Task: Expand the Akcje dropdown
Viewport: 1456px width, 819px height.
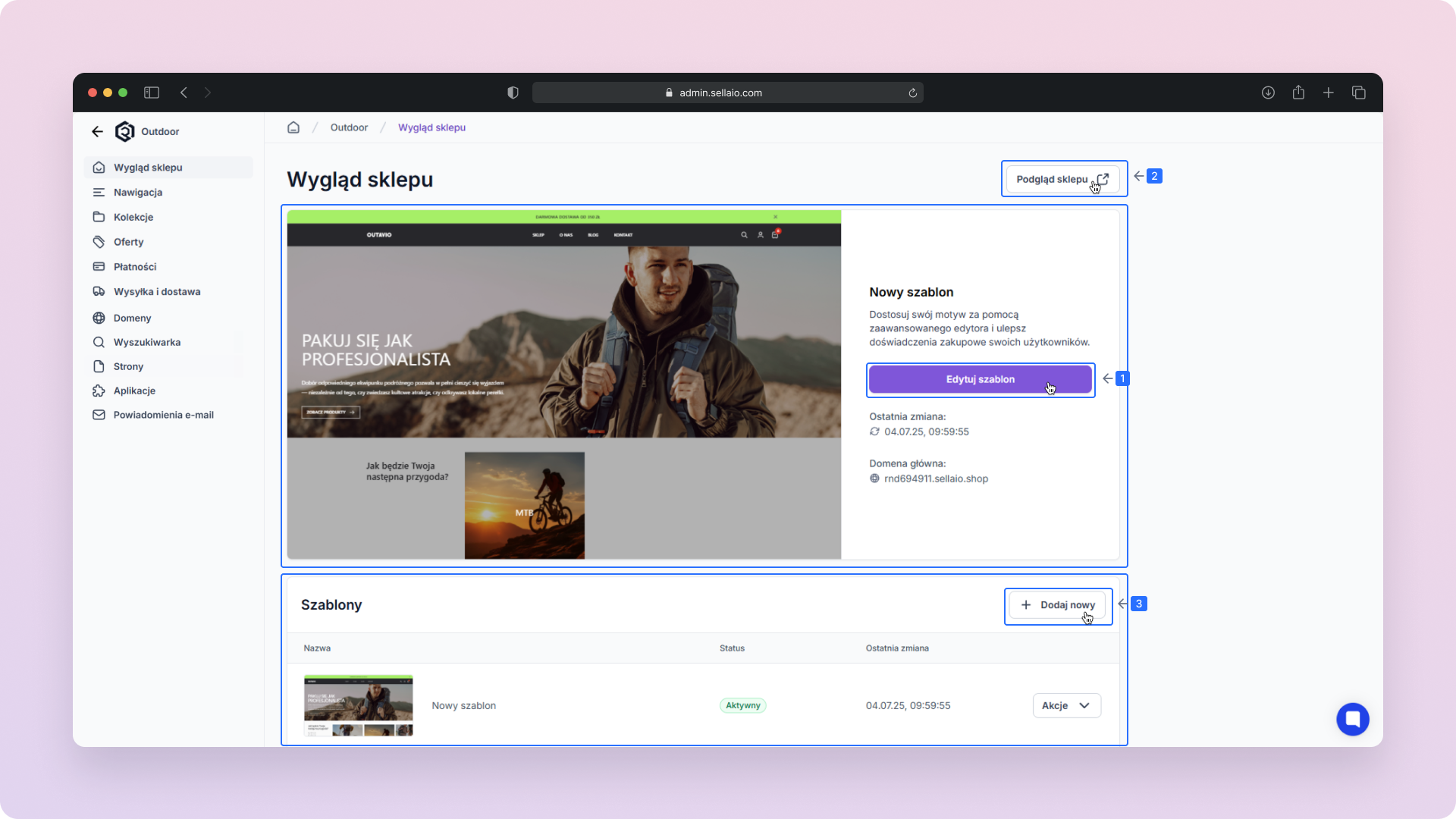Action: click(x=1066, y=705)
